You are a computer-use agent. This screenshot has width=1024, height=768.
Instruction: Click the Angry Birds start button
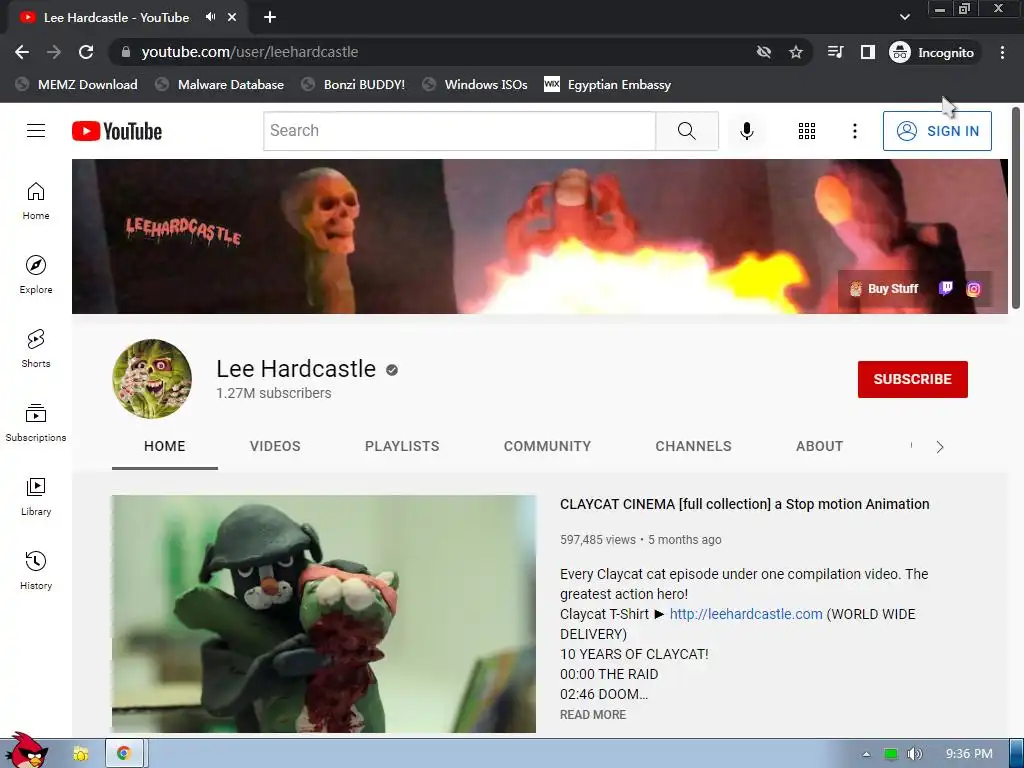pos(25,751)
